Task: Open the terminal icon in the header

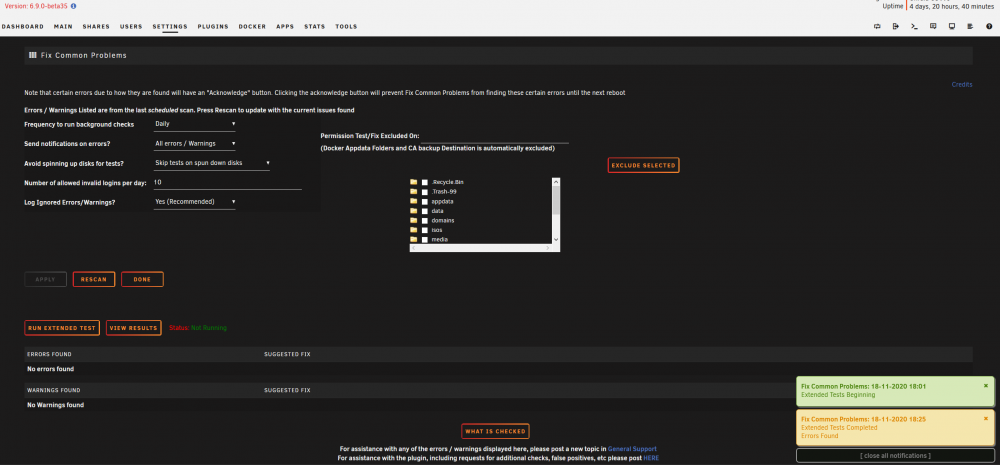Action: click(x=914, y=27)
